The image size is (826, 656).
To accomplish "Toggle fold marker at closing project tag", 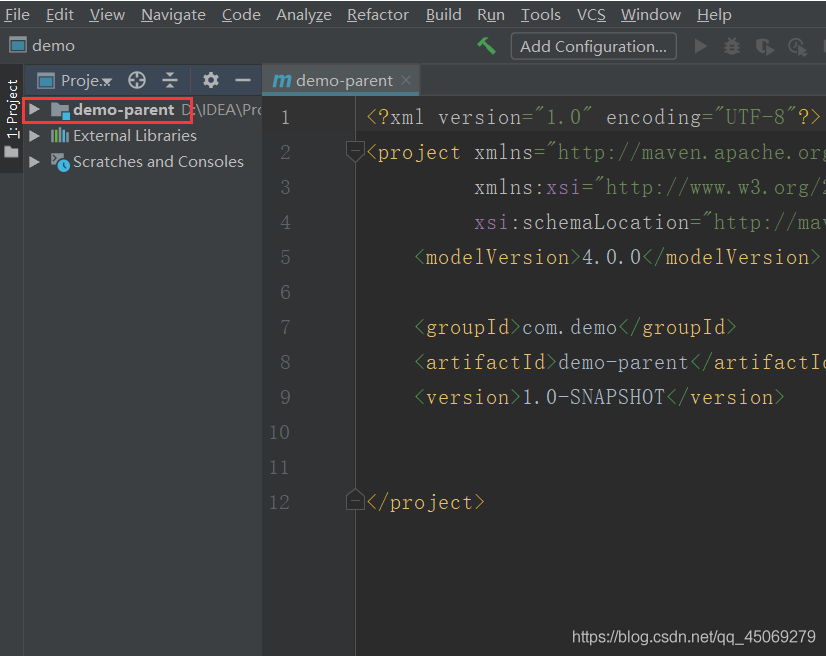I will tap(354, 500).
